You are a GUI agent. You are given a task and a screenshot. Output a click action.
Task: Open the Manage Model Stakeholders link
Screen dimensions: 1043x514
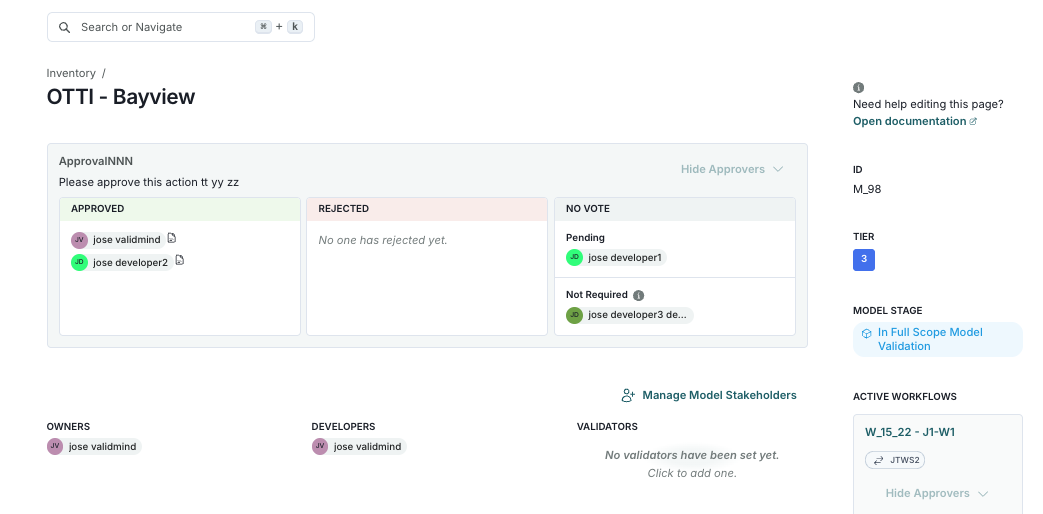tap(719, 395)
